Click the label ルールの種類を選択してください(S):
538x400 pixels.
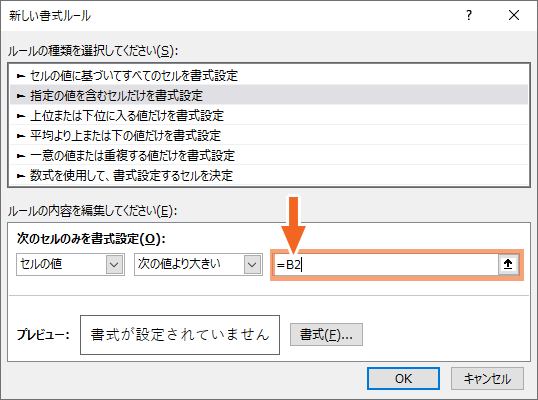pos(93,51)
